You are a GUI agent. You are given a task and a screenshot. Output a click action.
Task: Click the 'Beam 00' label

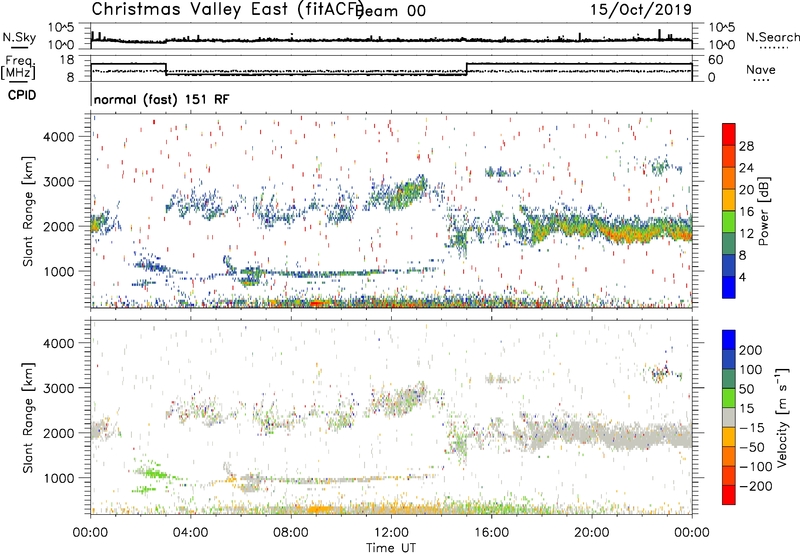392,11
